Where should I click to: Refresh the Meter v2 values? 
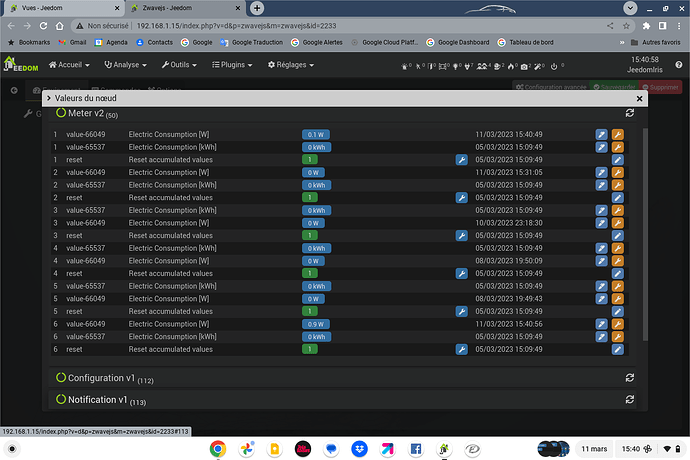630,113
